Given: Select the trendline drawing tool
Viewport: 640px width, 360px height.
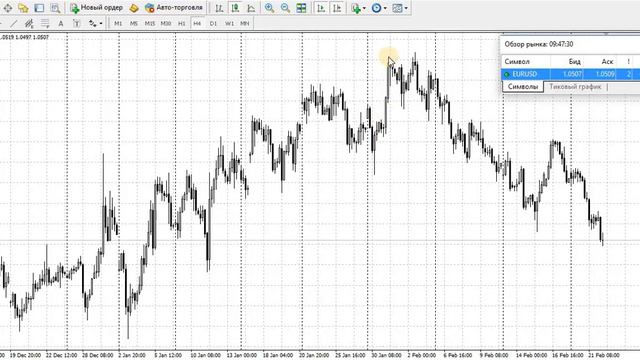Looking at the screenshot, I should [x=13, y=24].
